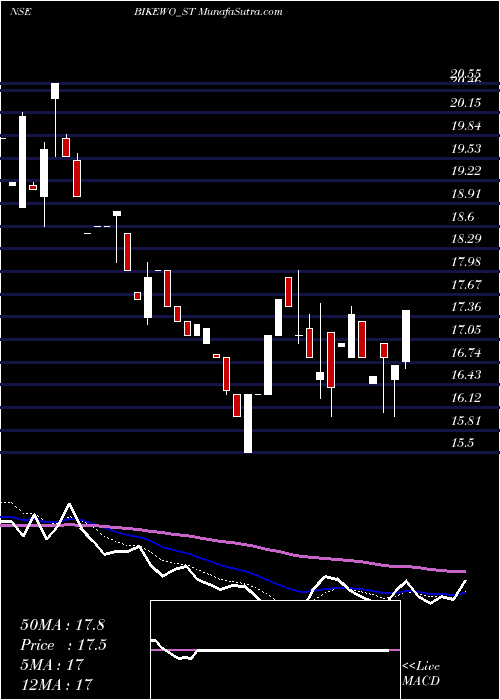The image size is (500, 700).
Task: Click the NSE exchange label
Action: tap(21, 12)
